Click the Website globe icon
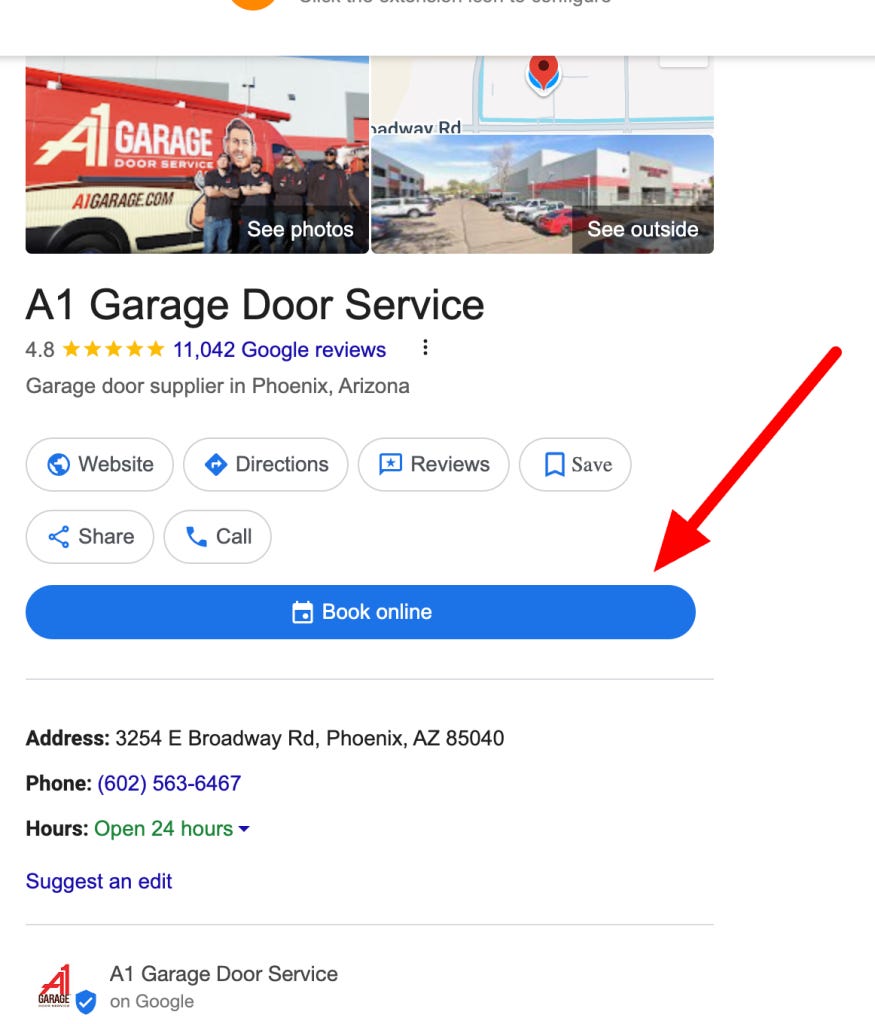Image resolution: width=875 pixels, height=1024 pixels. pos(59,465)
